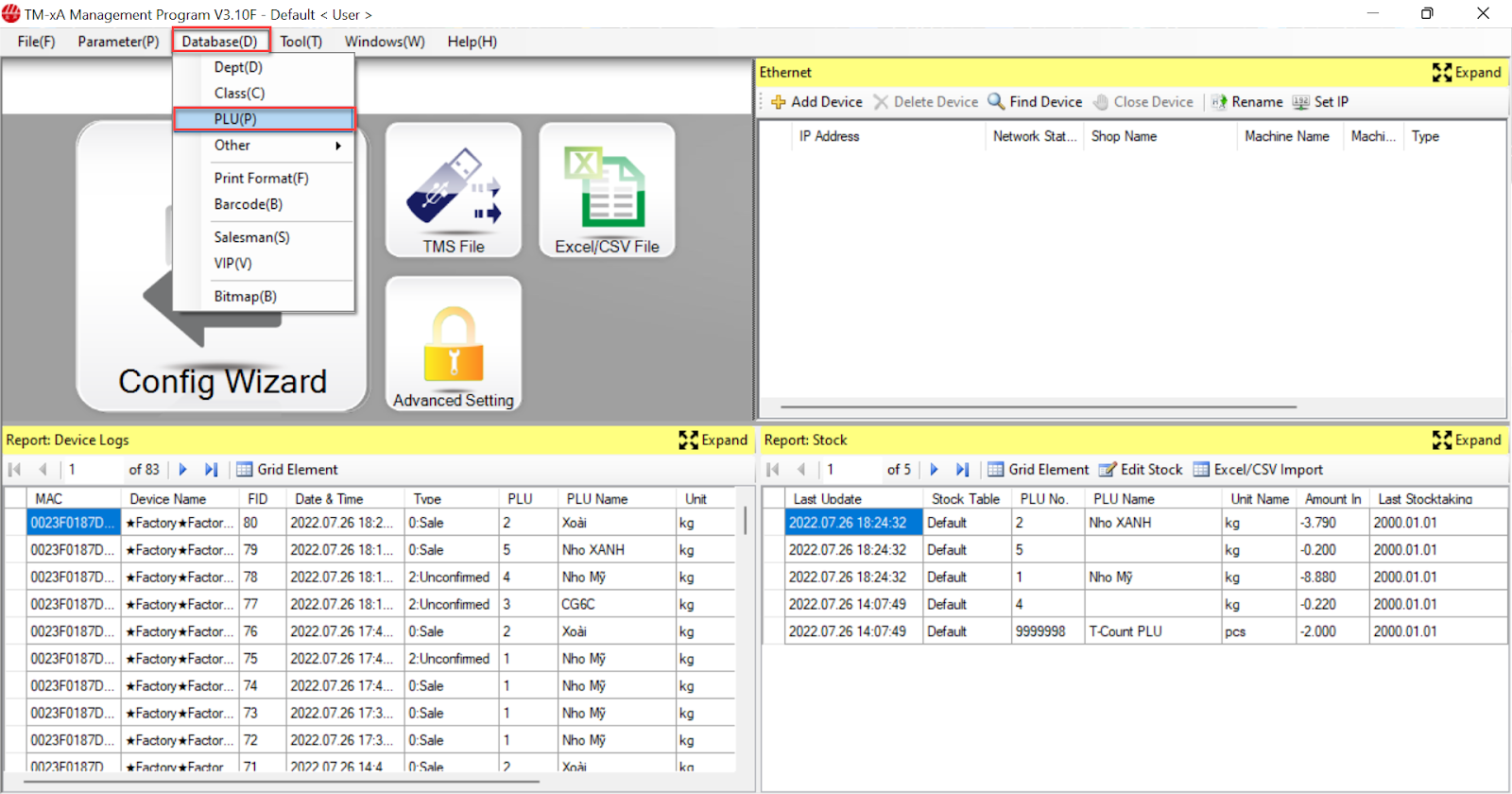Screen dimensions: 1512x794
Task: Go to next page in Device Logs
Action: (183, 470)
